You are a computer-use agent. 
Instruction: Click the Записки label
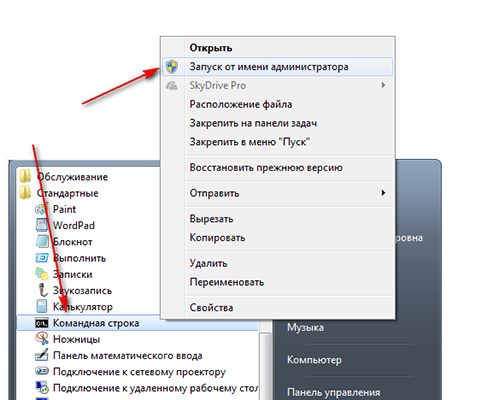(x=73, y=274)
